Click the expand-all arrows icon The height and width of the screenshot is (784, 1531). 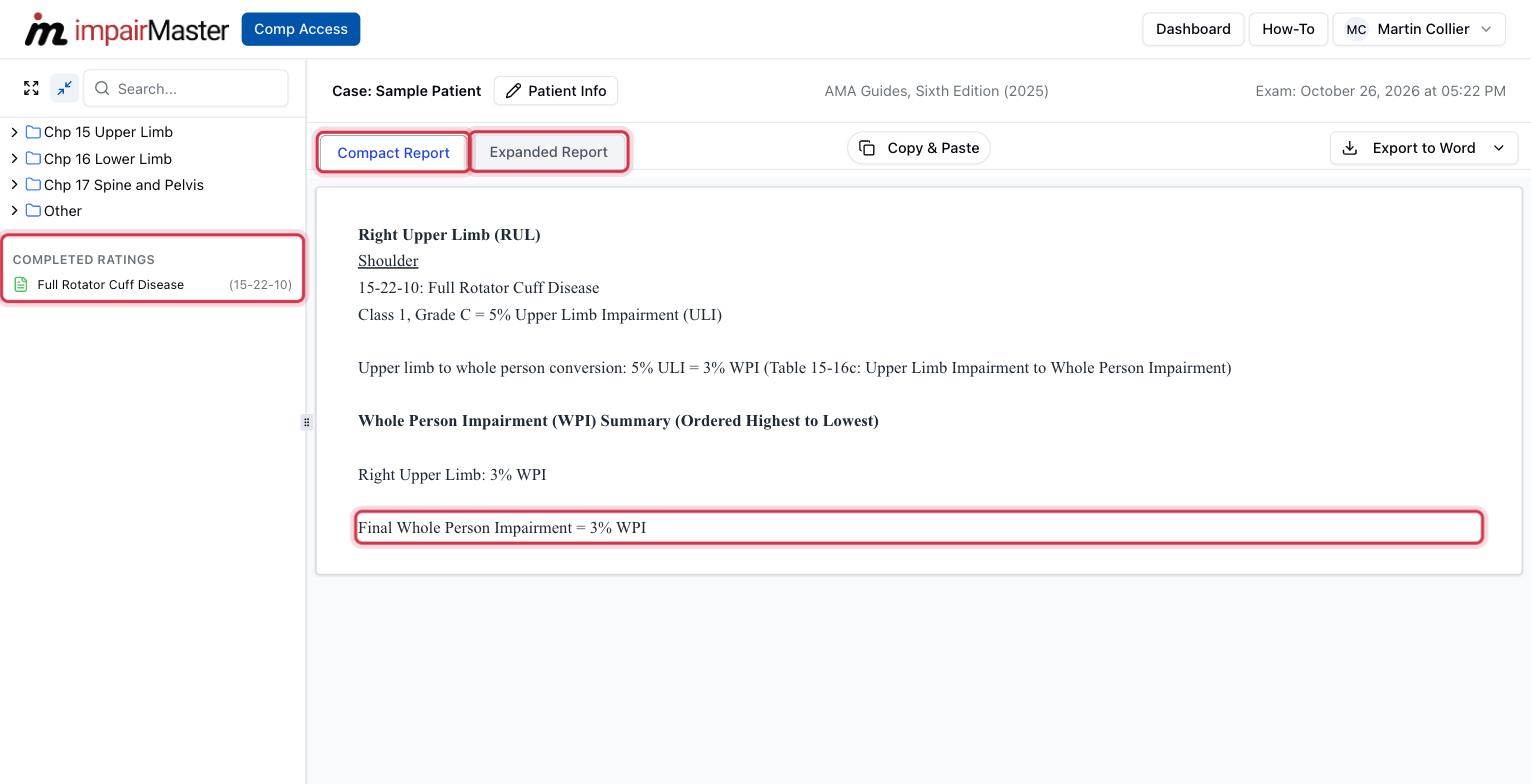[x=31, y=88]
